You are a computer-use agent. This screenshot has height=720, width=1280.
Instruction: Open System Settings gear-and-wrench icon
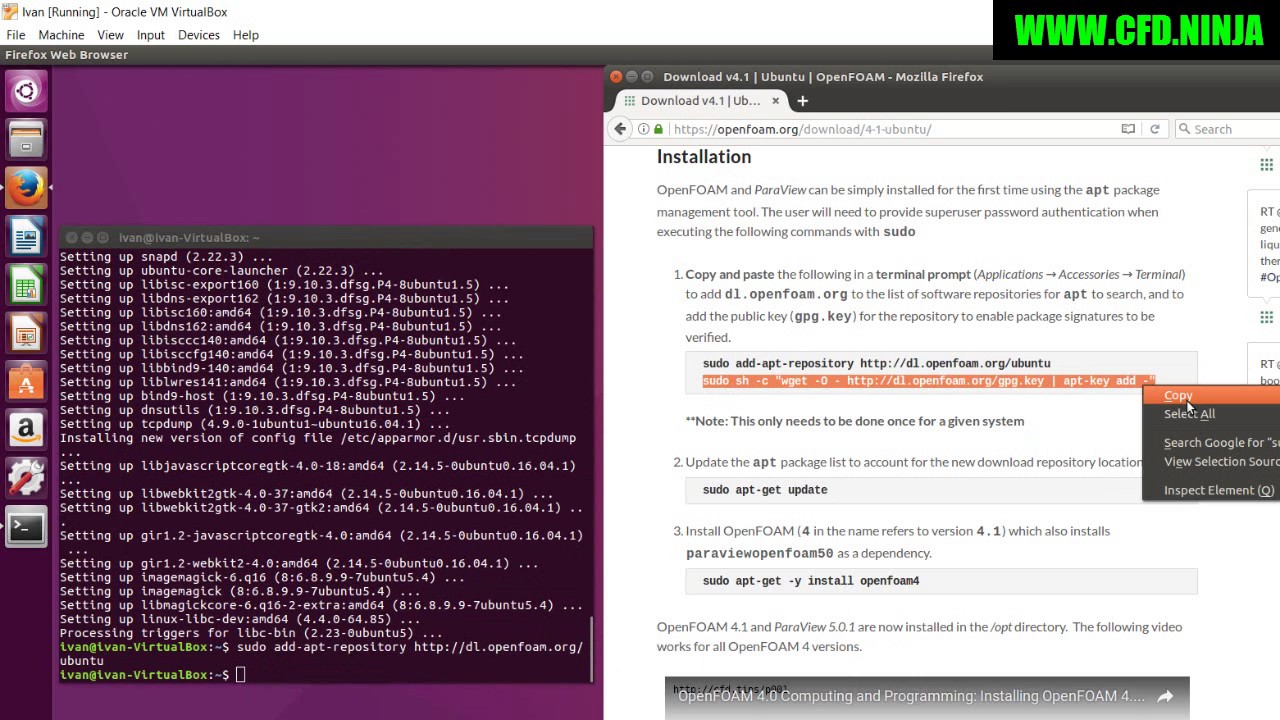click(26, 479)
